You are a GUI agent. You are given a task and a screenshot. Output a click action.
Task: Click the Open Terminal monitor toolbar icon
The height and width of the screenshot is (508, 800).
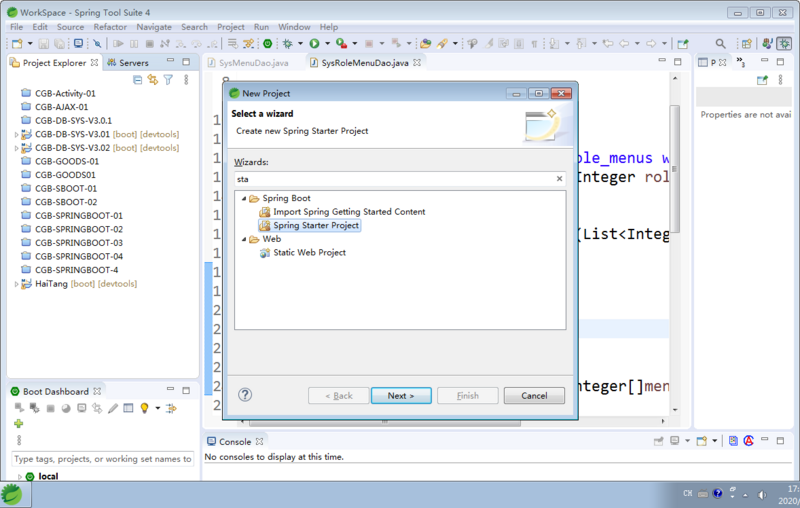(x=78, y=44)
